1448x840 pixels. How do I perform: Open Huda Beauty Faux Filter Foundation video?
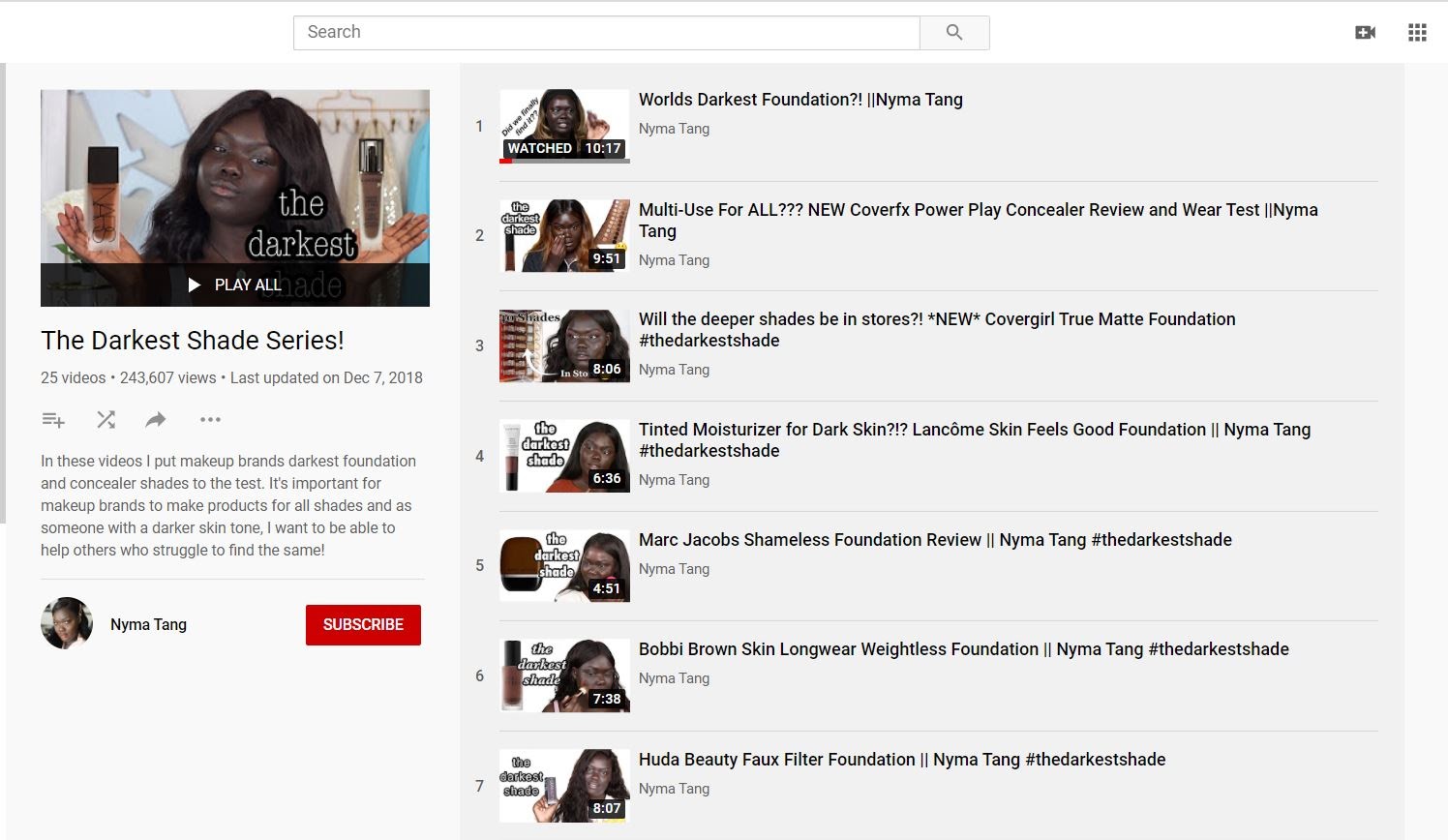tap(901, 760)
